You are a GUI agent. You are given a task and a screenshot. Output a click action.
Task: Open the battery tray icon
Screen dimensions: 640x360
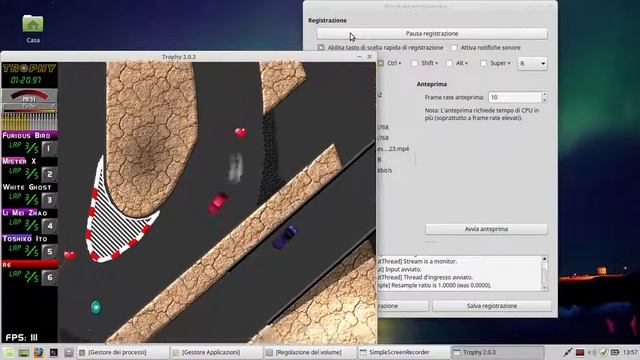coord(615,352)
